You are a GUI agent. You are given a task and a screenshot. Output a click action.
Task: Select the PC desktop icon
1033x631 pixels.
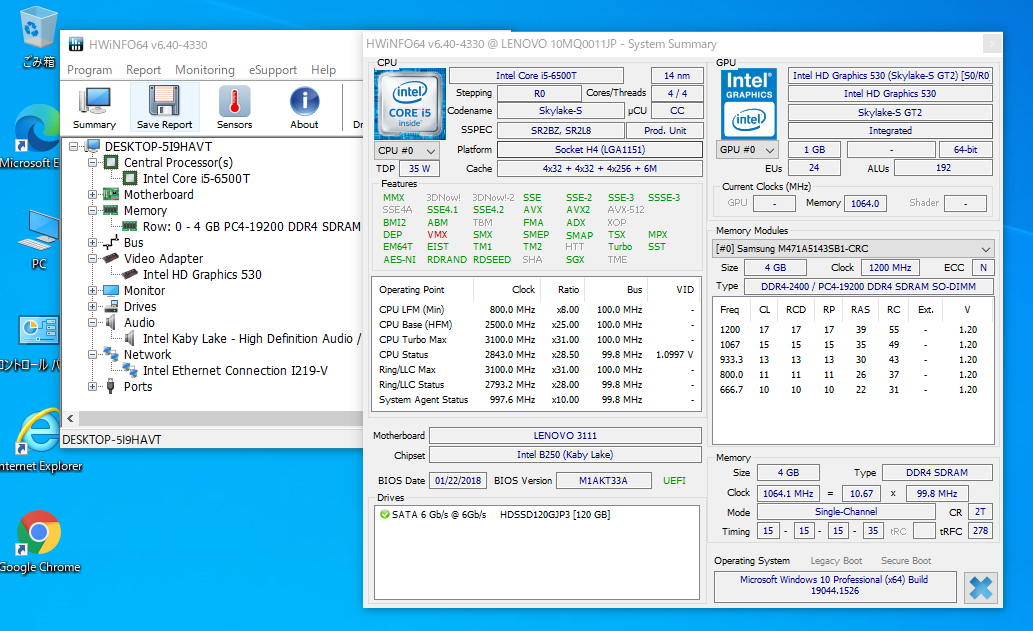39,230
